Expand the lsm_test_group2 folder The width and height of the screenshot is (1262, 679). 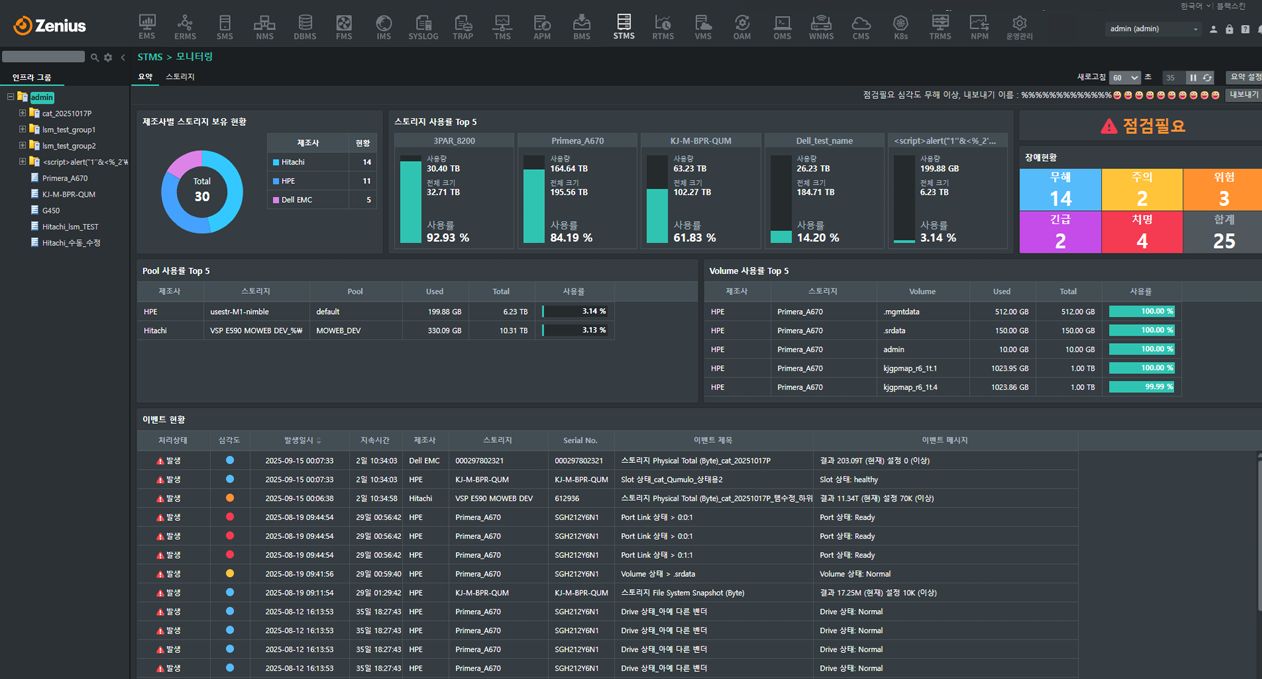[22, 146]
